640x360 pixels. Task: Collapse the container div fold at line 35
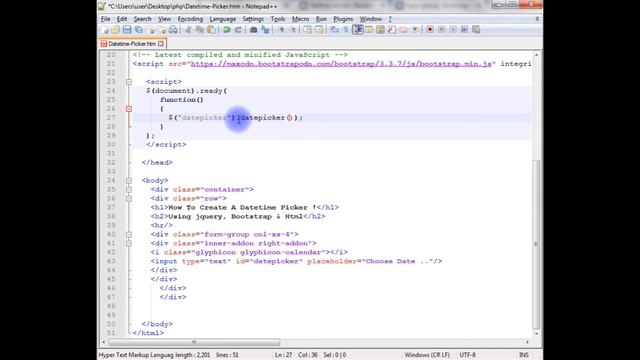(x=129, y=189)
